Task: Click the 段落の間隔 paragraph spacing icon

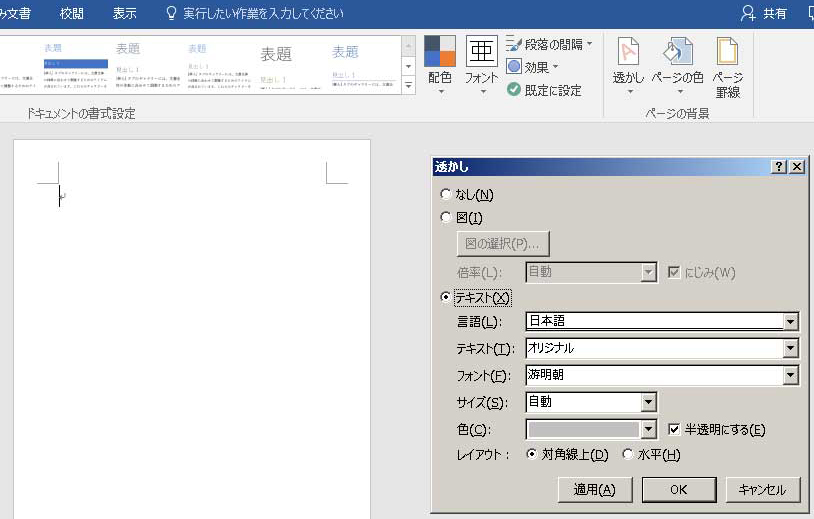Action: point(515,44)
